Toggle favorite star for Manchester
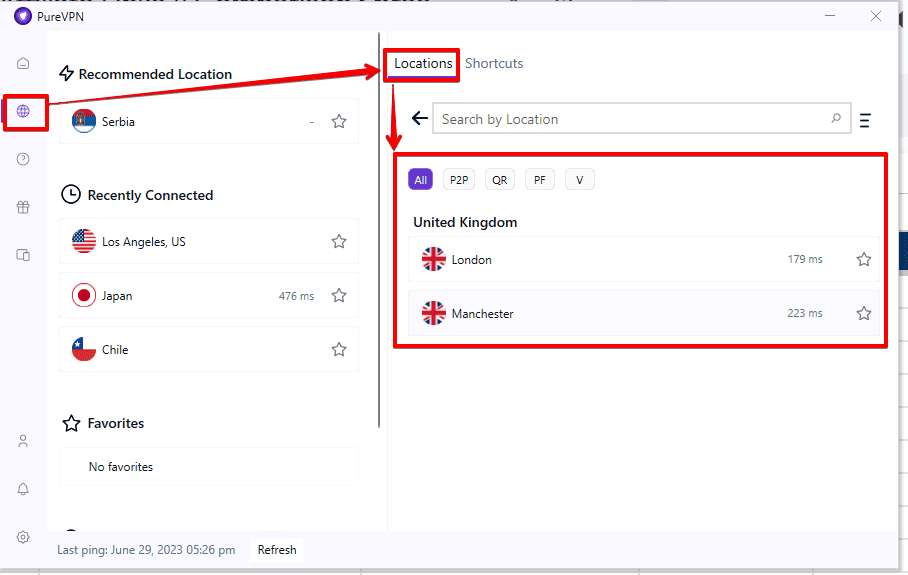This screenshot has height=575, width=908. tap(864, 314)
